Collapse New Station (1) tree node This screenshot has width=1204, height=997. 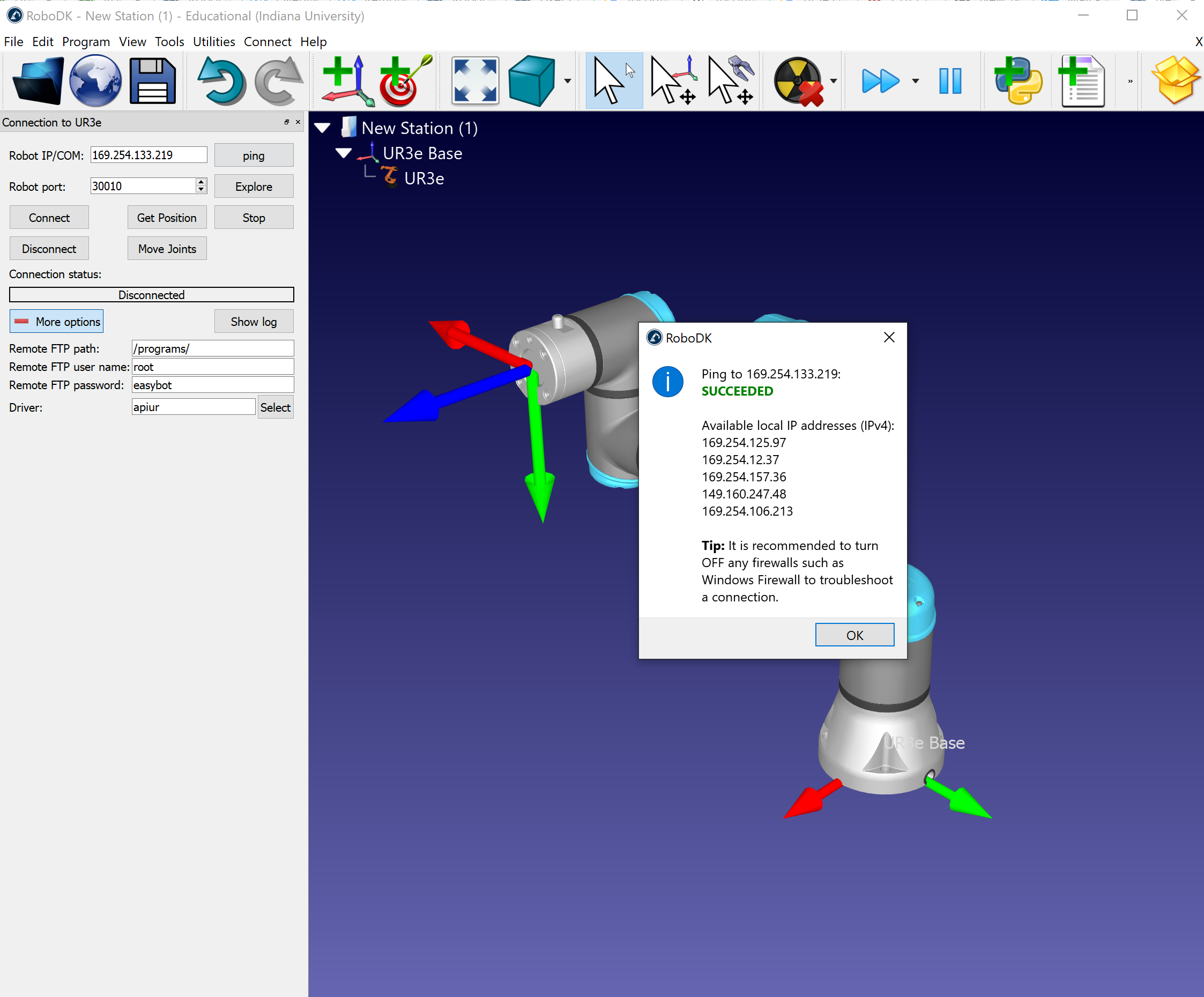coord(323,128)
